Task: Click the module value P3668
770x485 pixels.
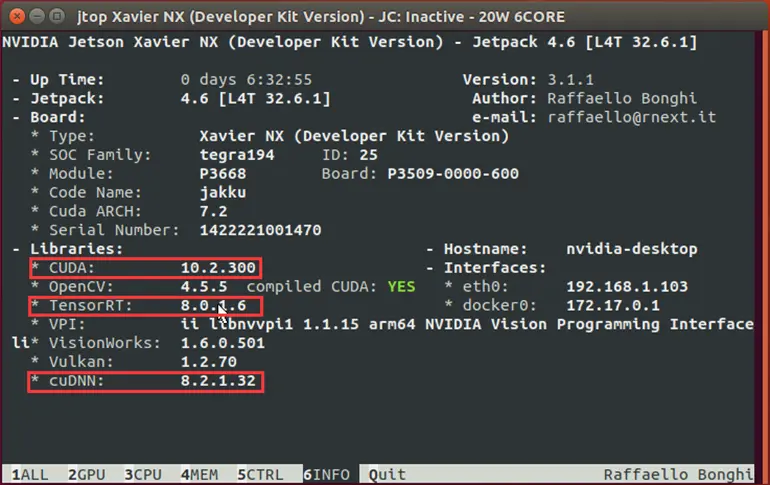Action: point(222,173)
